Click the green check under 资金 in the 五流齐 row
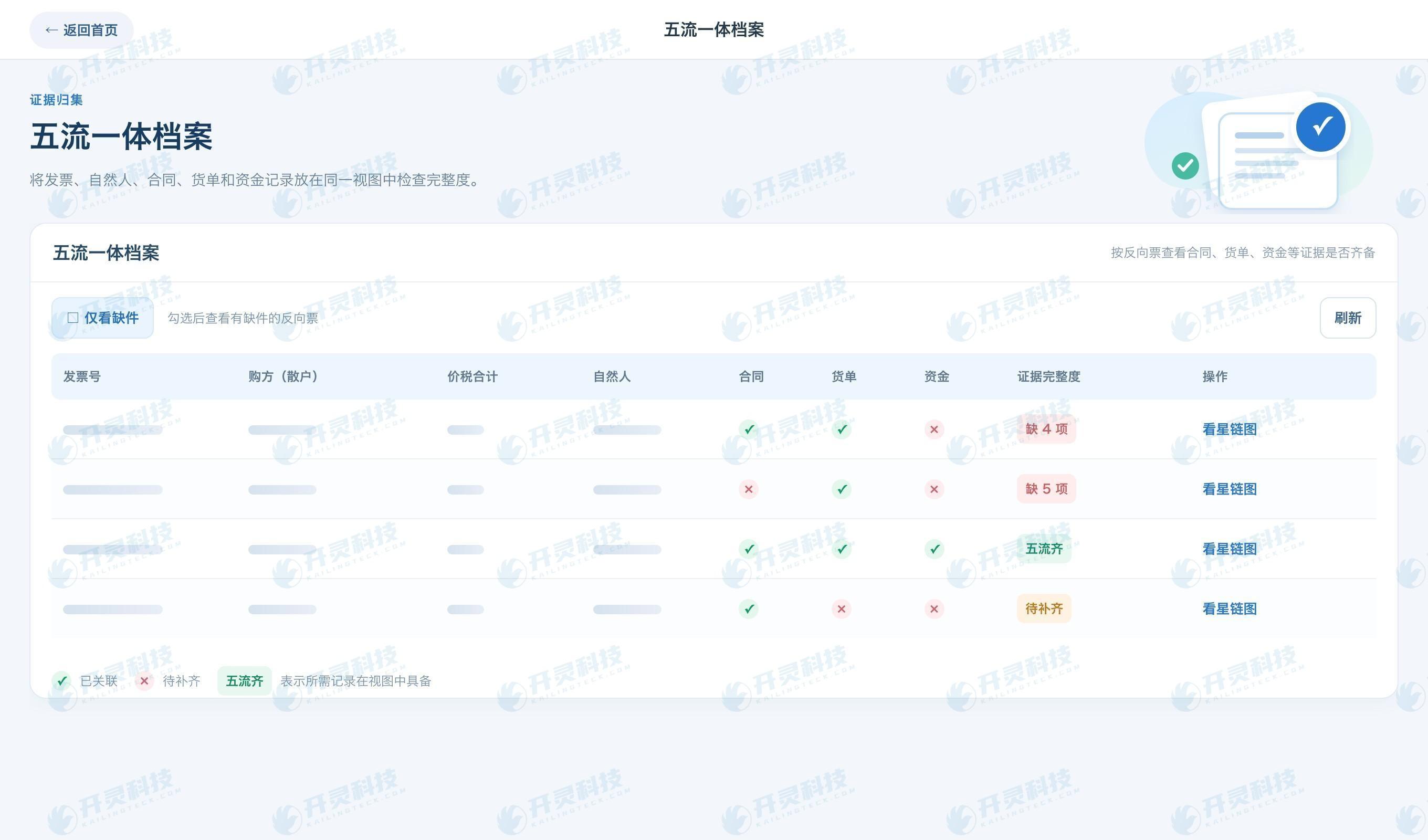Viewport: 1428px width, 840px height. (x=934, y=549)
